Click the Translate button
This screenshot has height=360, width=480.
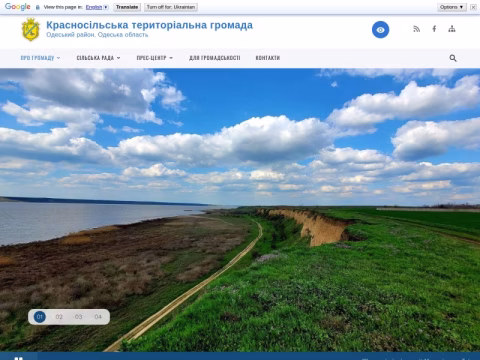click(x=127, y=7)
